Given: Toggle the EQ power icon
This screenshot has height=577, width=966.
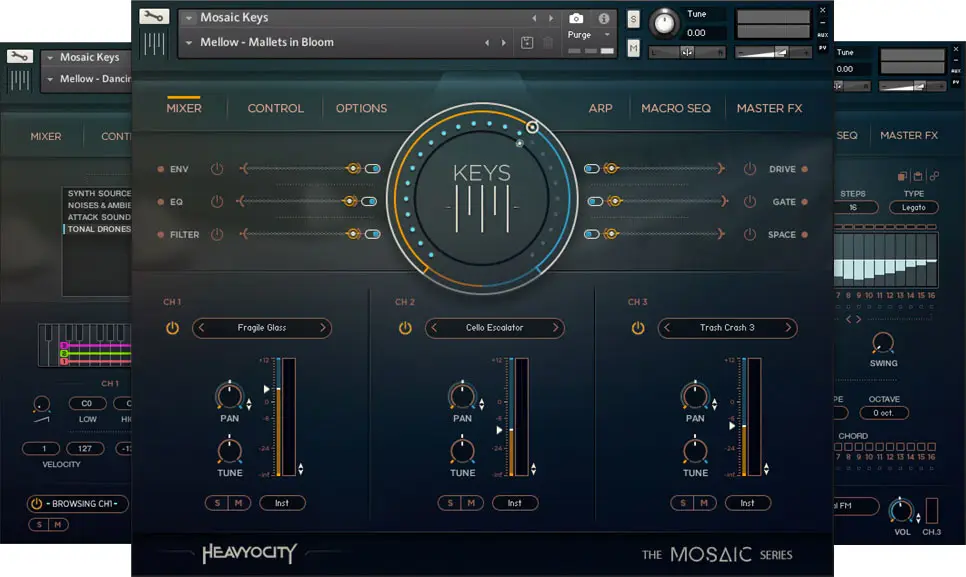Looking at the screenshot, I should tap(217, 201).
